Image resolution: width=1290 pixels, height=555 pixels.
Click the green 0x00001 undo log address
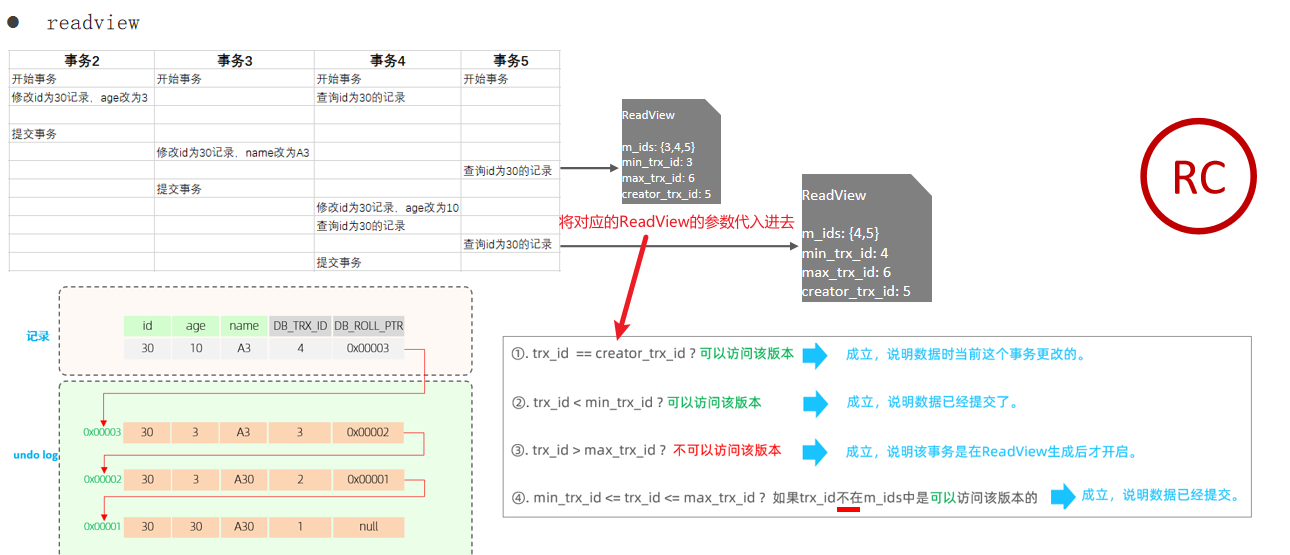pyautogui.click(x=102, y=527)
